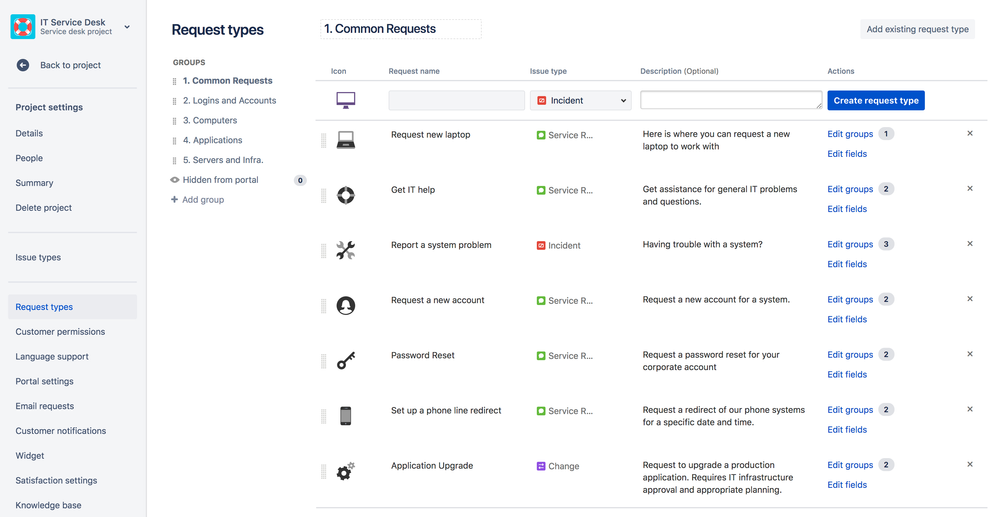The image size is (998, 517).
Task: Click Edit fields for Set up a phone line redirect
Action: (847, 430)
